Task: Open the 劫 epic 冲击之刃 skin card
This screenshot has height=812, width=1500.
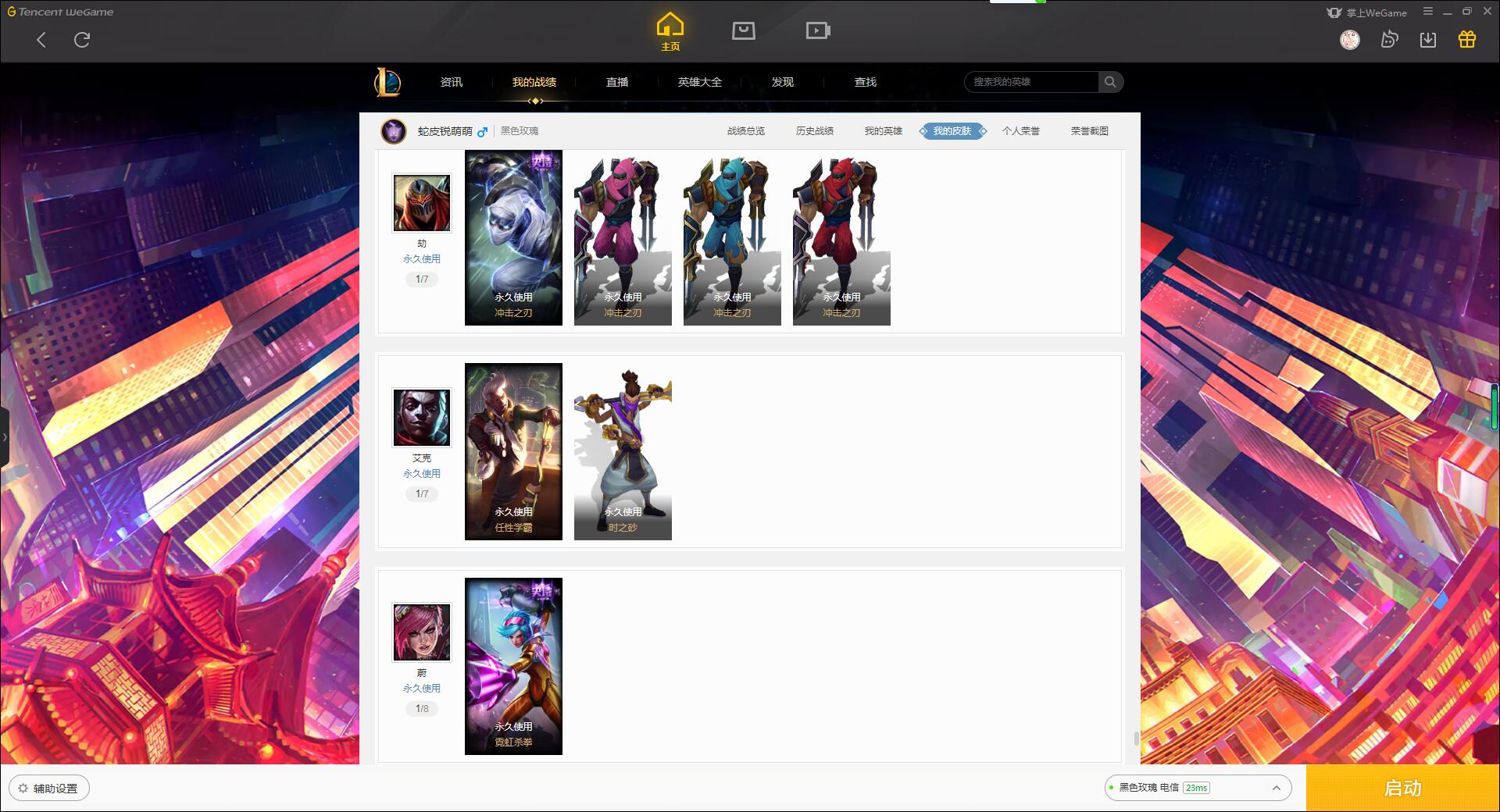Action: pyautogui.click(x=513, y=237)
